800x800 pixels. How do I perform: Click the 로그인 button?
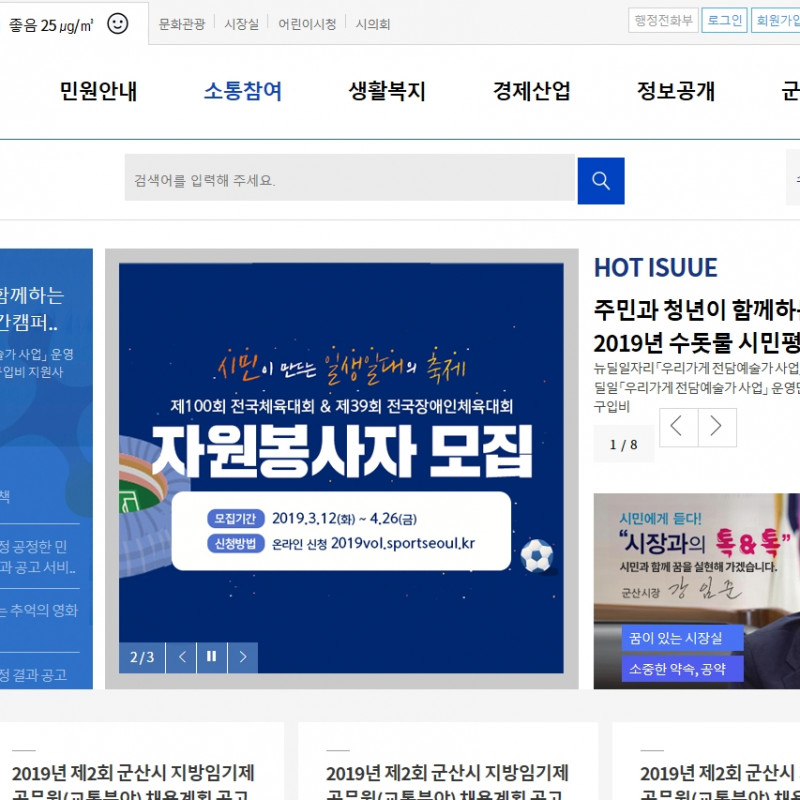tap(724, 20)
